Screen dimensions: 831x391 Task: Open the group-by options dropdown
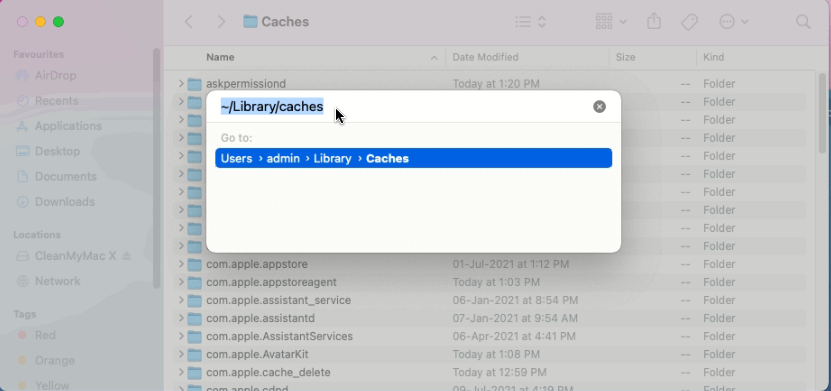coord(611,22)
